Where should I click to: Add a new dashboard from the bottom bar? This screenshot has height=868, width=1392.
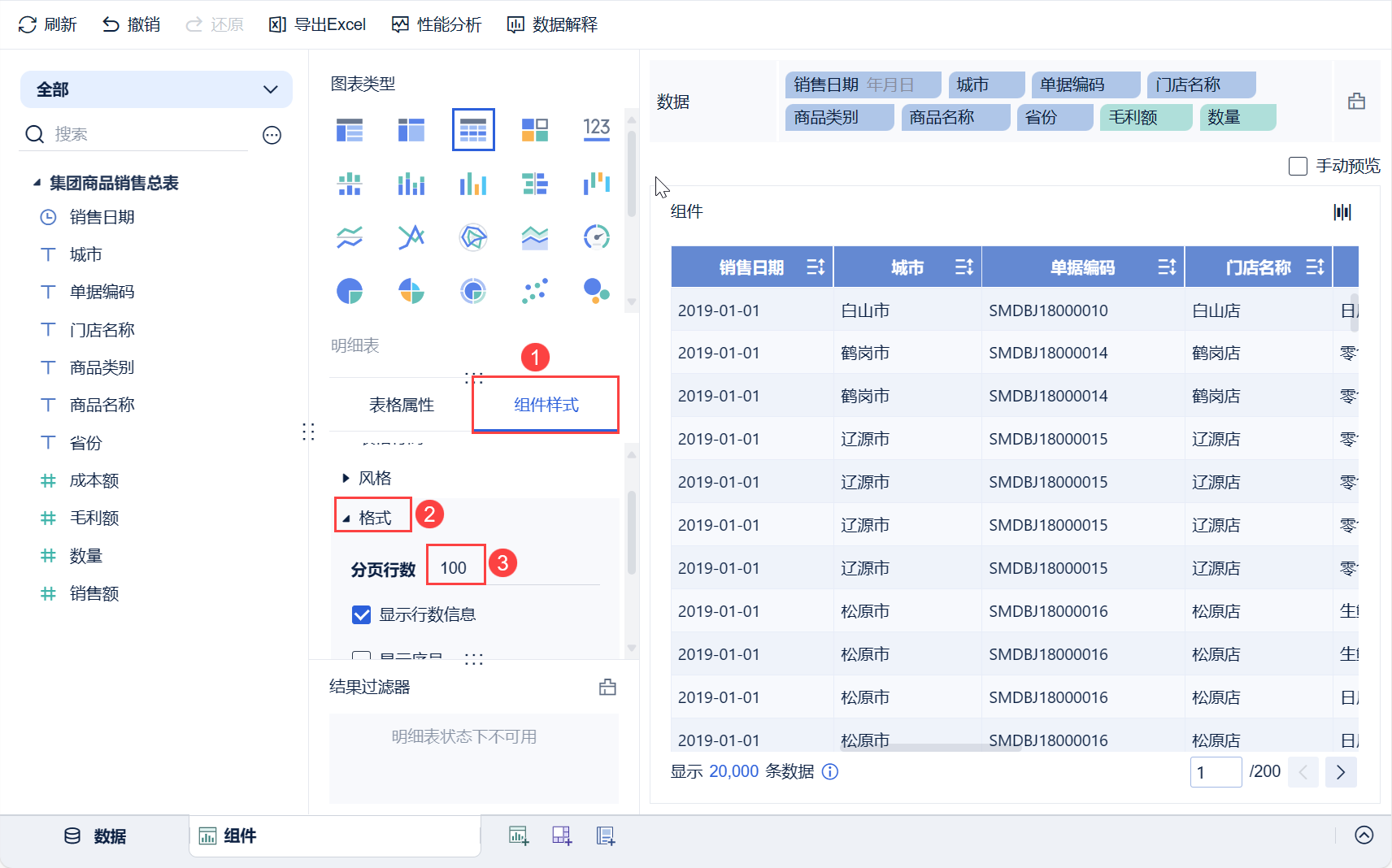[563, 835]
